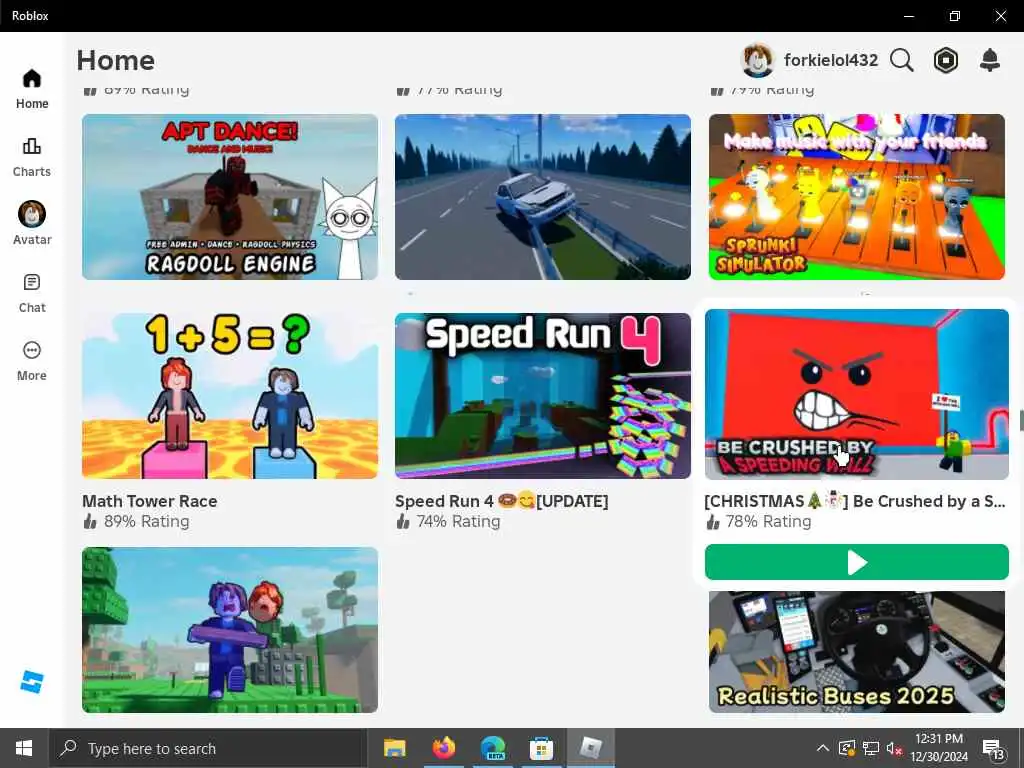Image resolution: width=1024 pixels, height=768 pixels.
Task: Open the Charts page
Action: click(32, 157)
